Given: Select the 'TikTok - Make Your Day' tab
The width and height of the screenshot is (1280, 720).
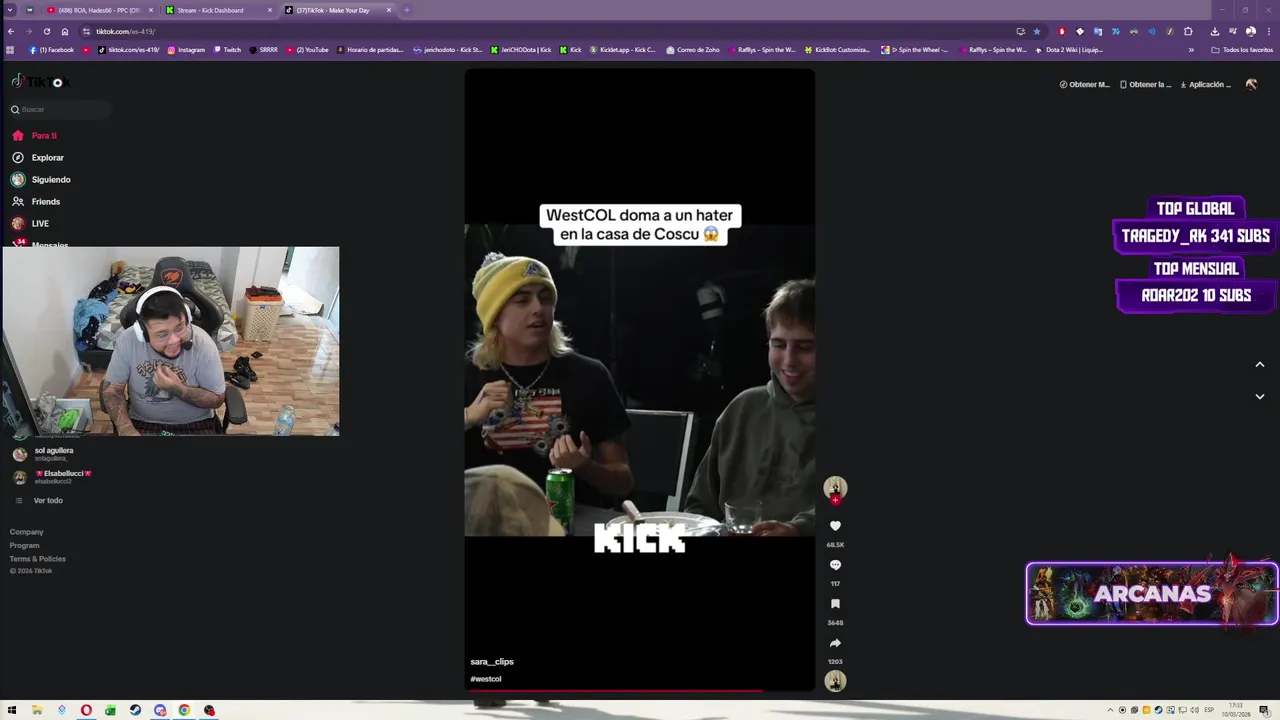Looking at the screenshot, I should [337, 10].
